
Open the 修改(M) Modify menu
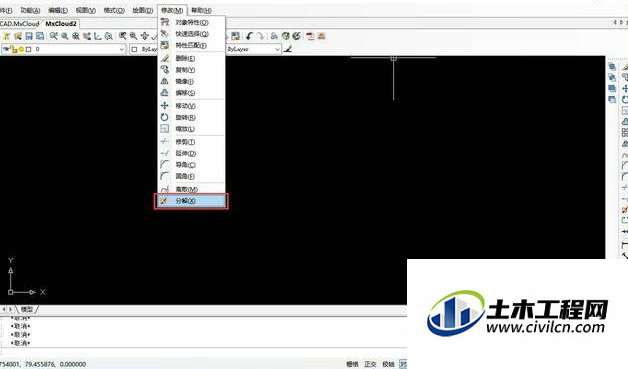[172, 10]
